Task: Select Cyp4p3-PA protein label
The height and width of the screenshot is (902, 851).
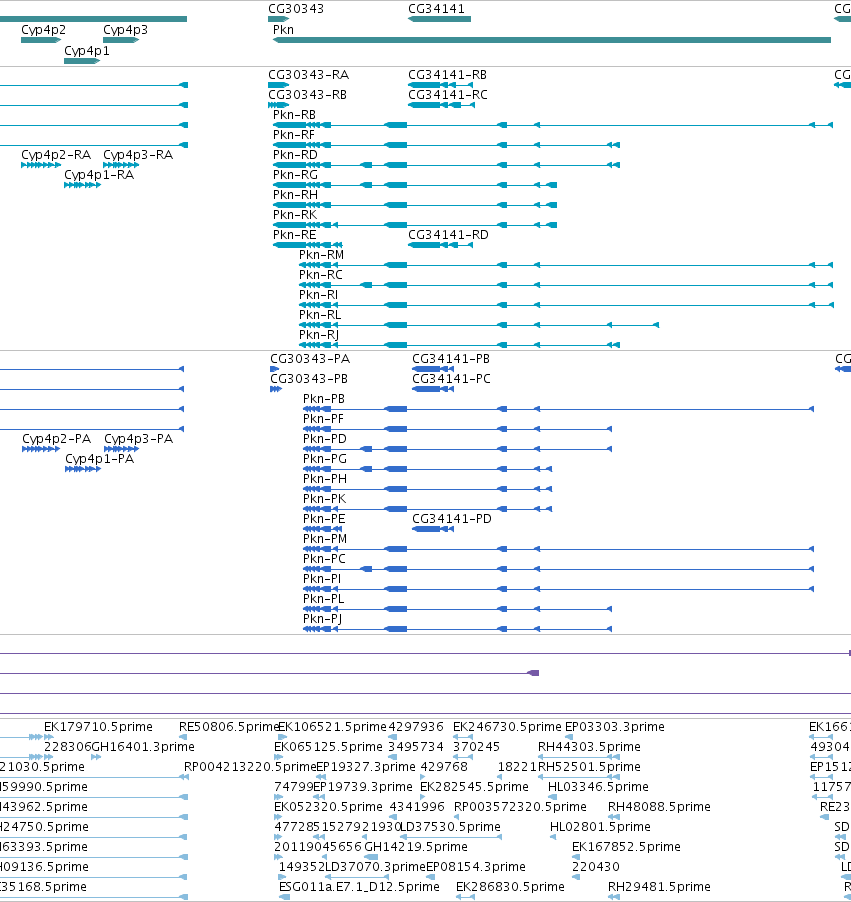Action: pos(139,439)
